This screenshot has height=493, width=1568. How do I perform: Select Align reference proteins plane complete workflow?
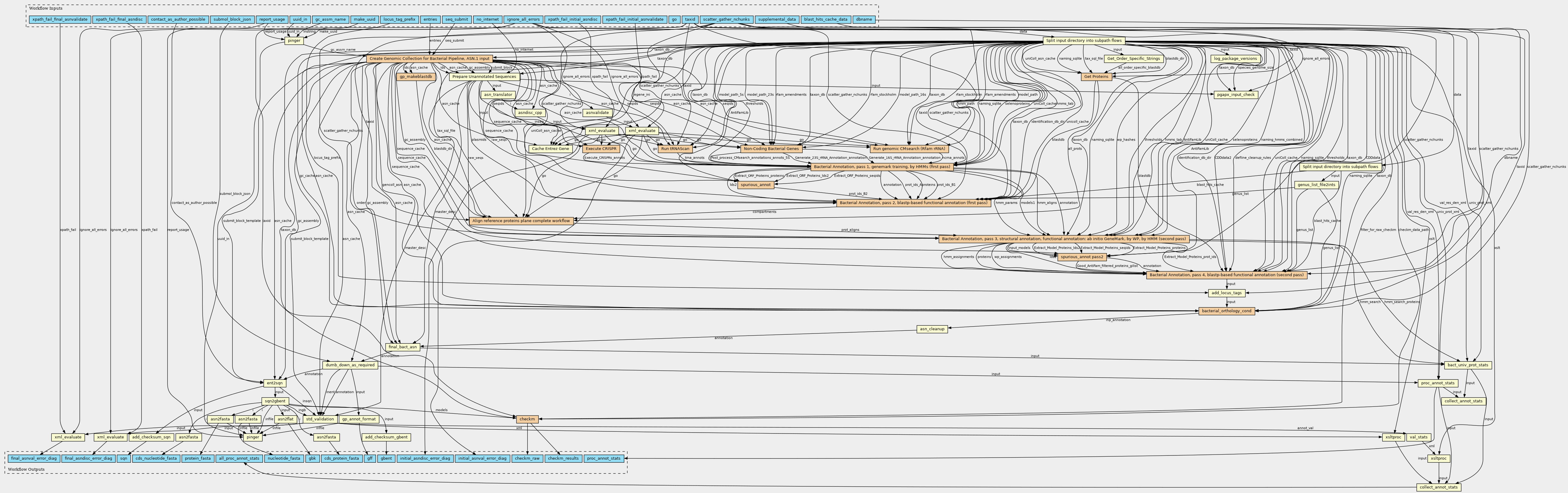coord(521,221)
